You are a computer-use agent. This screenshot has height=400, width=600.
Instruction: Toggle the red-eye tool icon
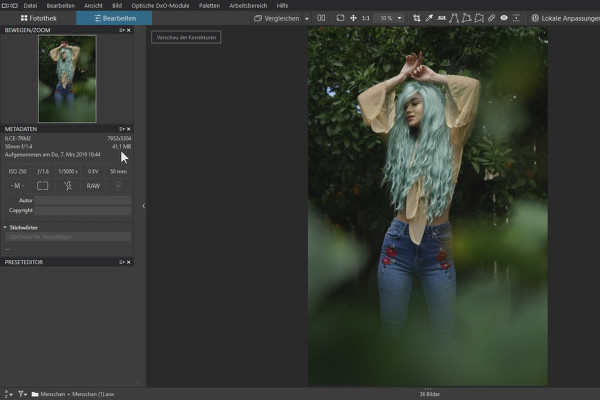click(x=504, y=18)
